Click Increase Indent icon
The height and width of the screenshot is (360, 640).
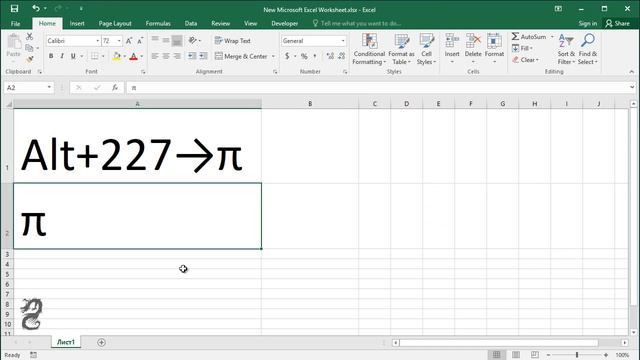pyautogui.click(x=203, y=56)
